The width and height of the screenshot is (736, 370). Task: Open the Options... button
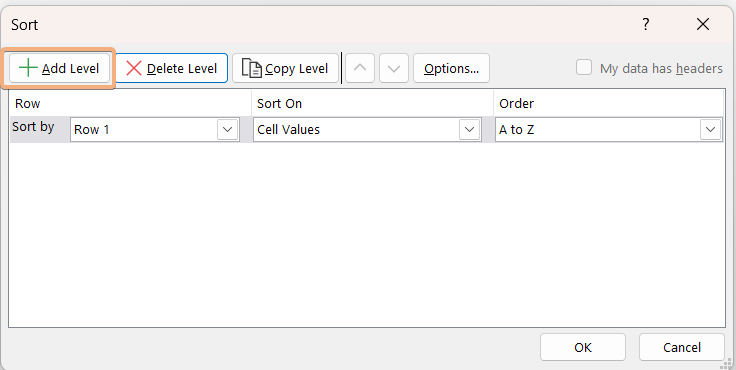click(452, 69)
